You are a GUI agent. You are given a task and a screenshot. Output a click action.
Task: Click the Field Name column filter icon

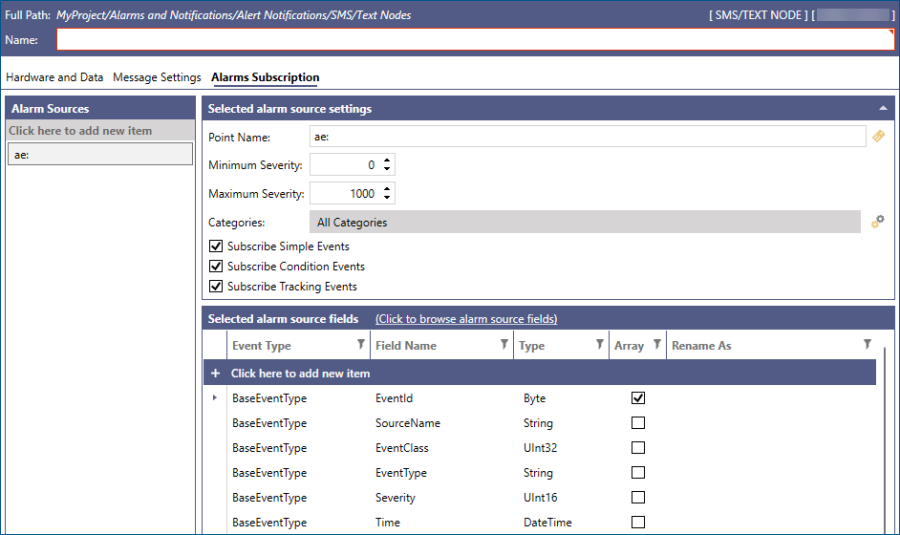point(504,345)
